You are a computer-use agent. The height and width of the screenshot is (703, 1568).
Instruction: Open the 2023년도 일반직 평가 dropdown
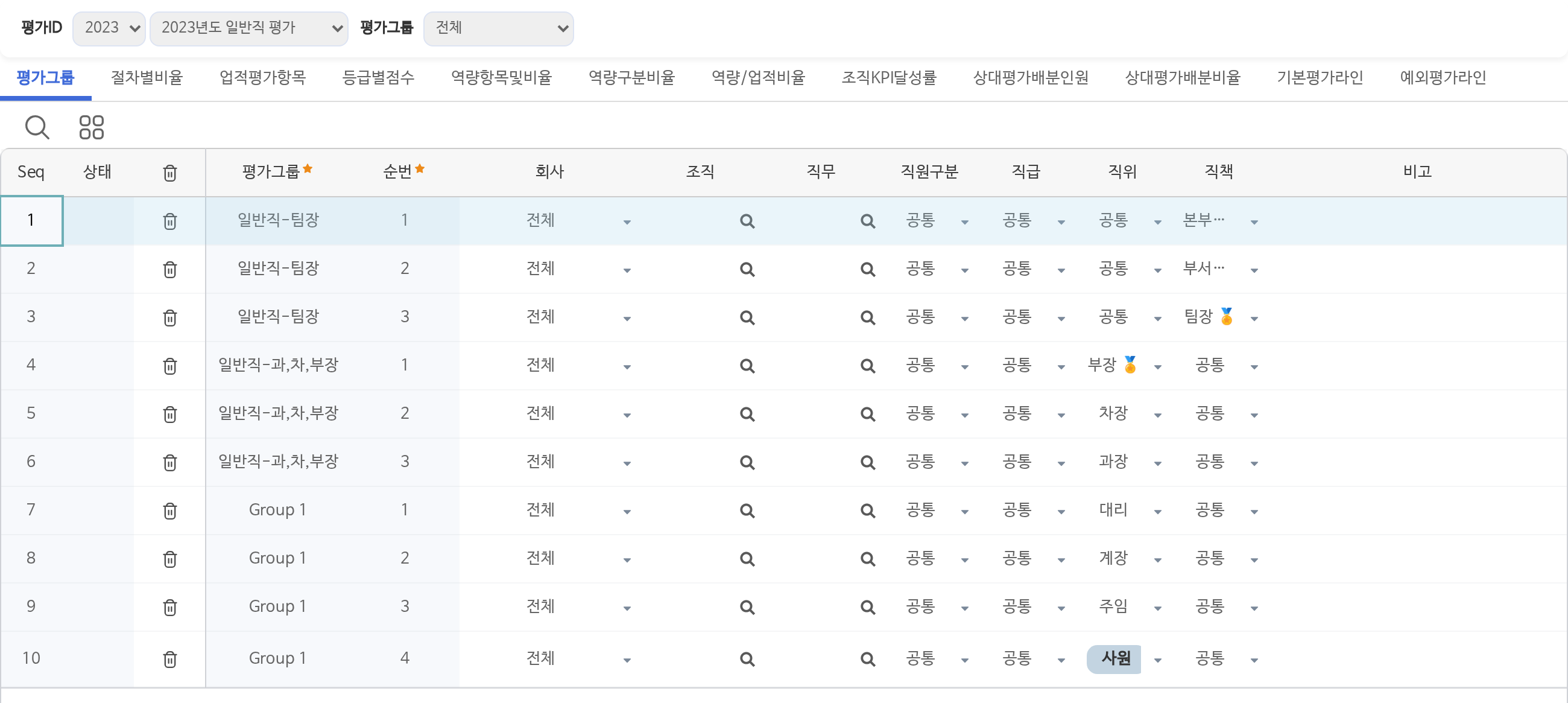pyautogui.click(x=249, y=28)
